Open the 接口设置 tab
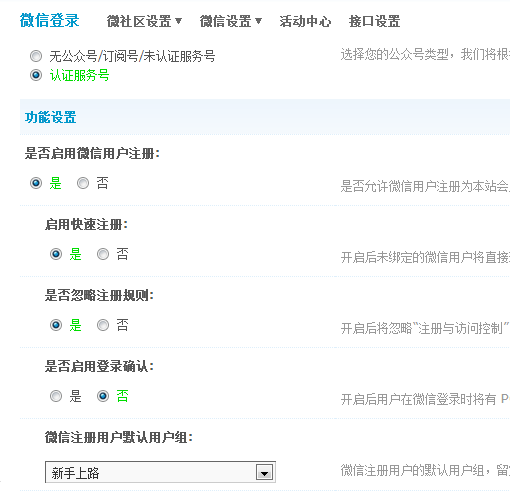The height and width of the screenshot is (500, 510). pyautogui.click(x=374, y=21)
